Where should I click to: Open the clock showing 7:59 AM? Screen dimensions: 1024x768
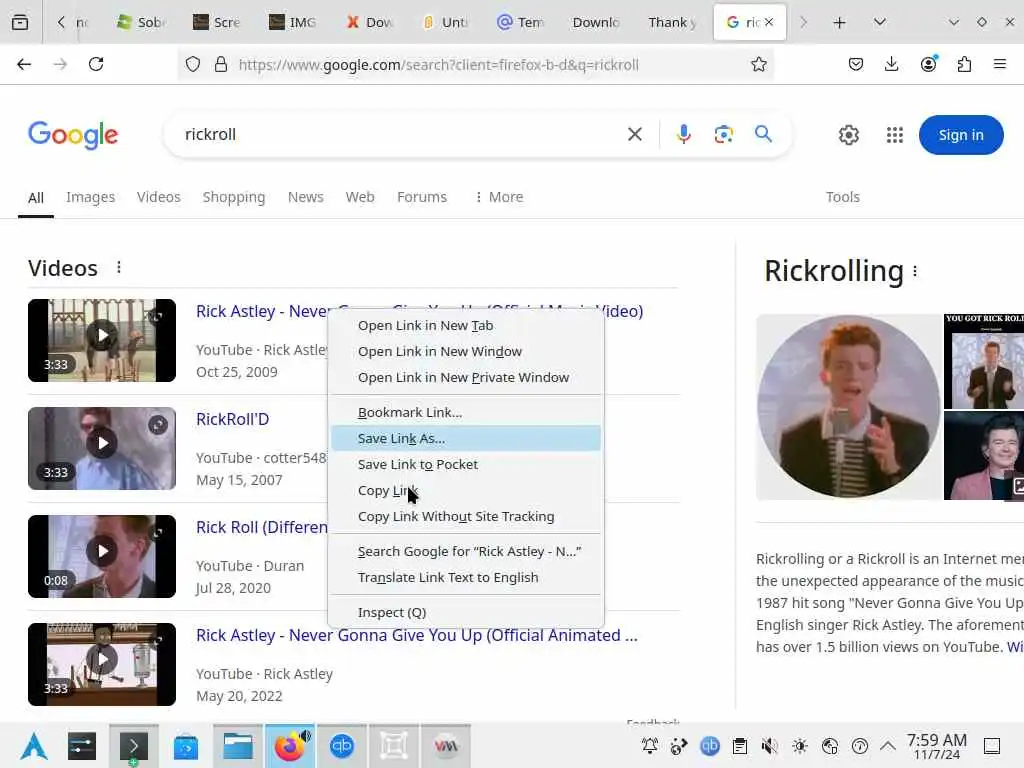(x=936, y=746)
